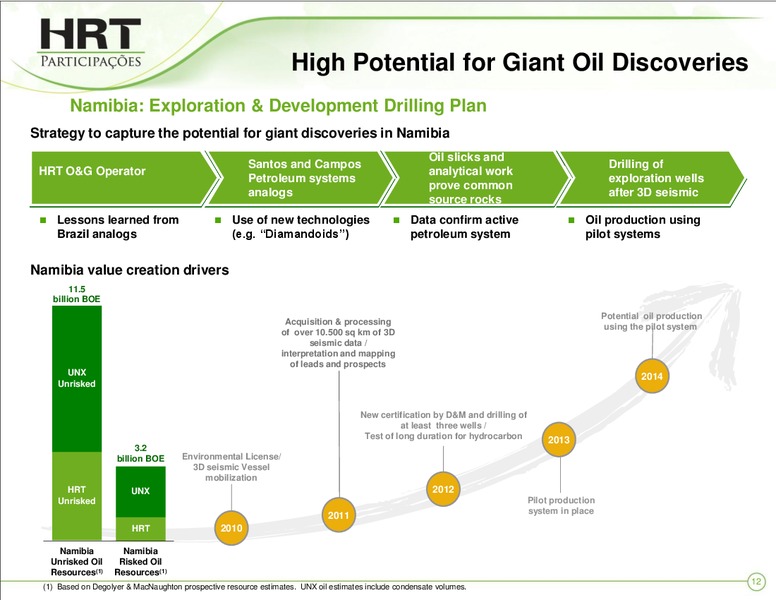
Task: Click the UNX Unrisked bar segment
Action: coord(77,379)
